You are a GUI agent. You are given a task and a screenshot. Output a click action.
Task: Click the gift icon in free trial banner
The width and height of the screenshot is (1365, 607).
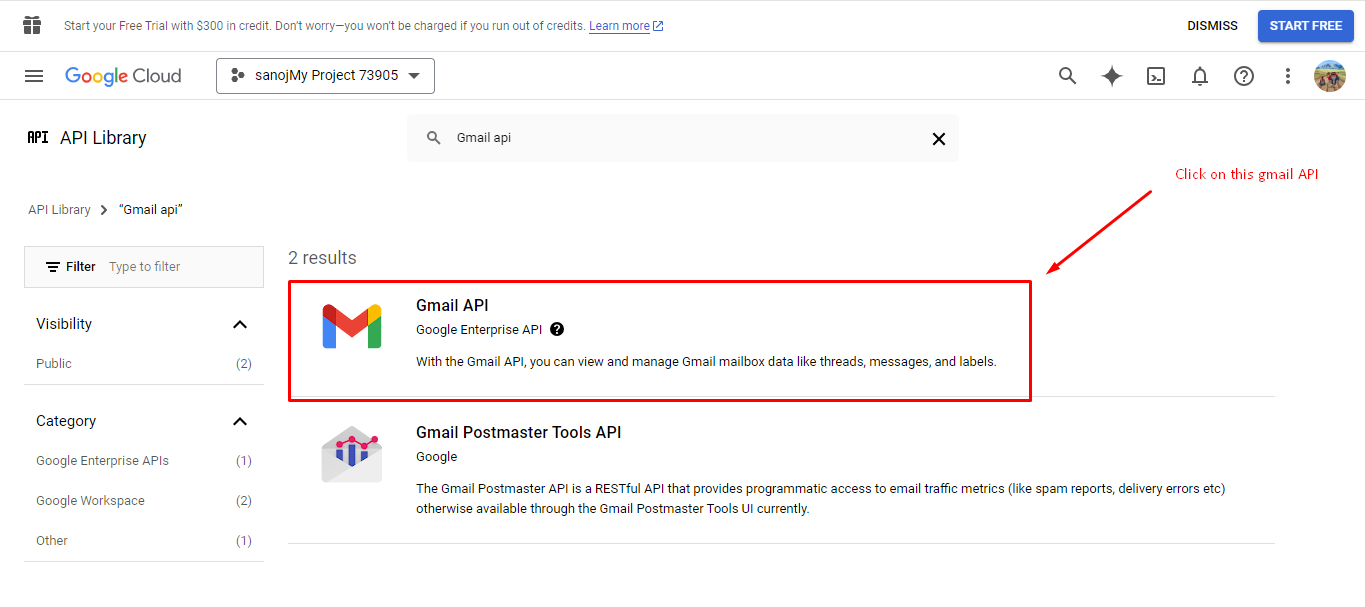point(32,25)
